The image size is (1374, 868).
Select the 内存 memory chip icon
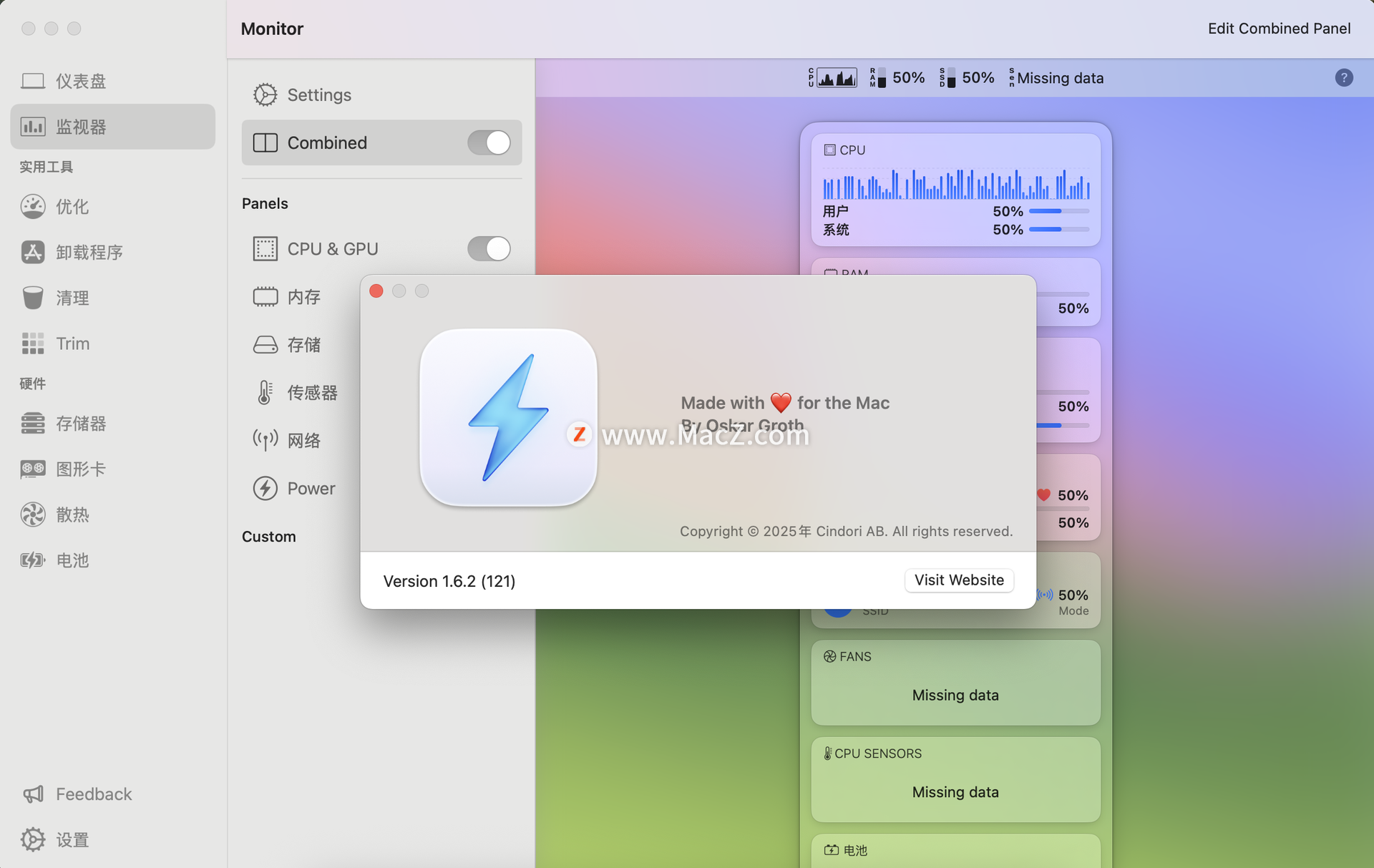pyautogui.click(x=265, y=296)
